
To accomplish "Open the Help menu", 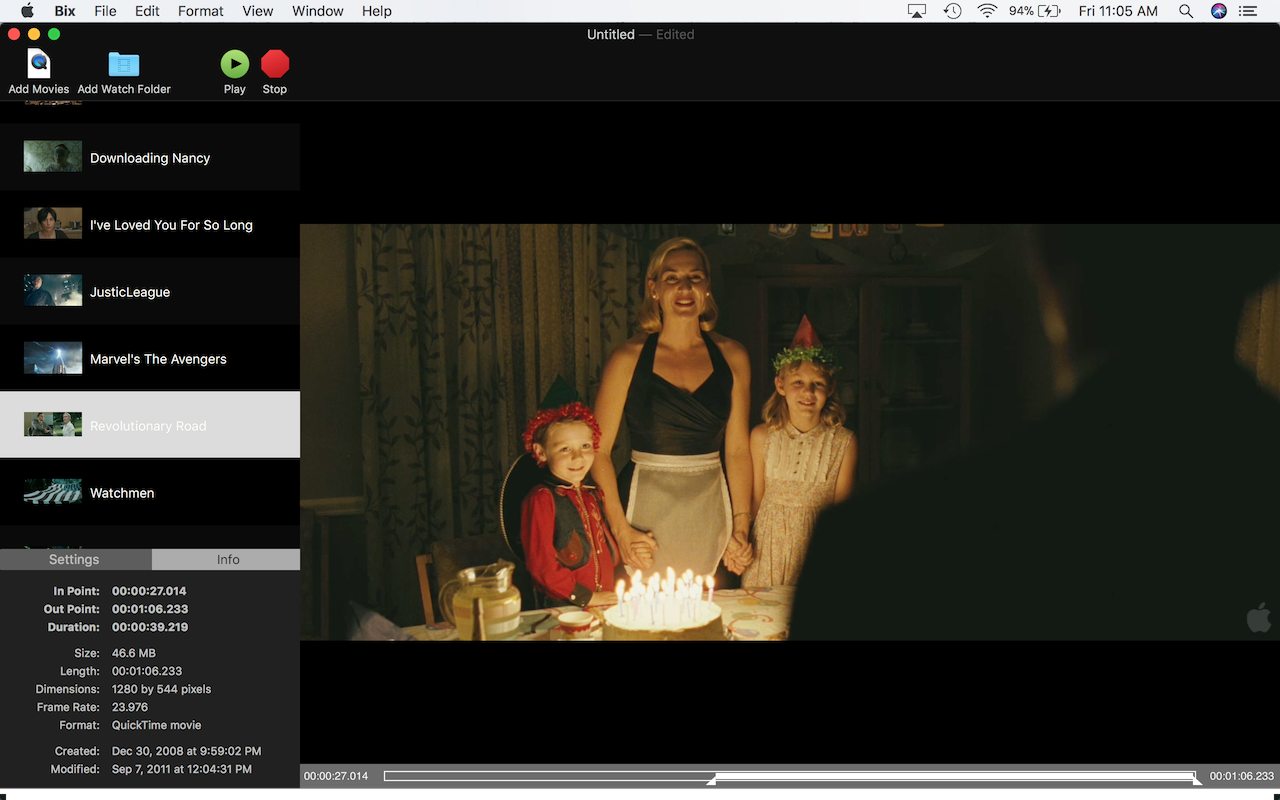I will pos(377,11).
